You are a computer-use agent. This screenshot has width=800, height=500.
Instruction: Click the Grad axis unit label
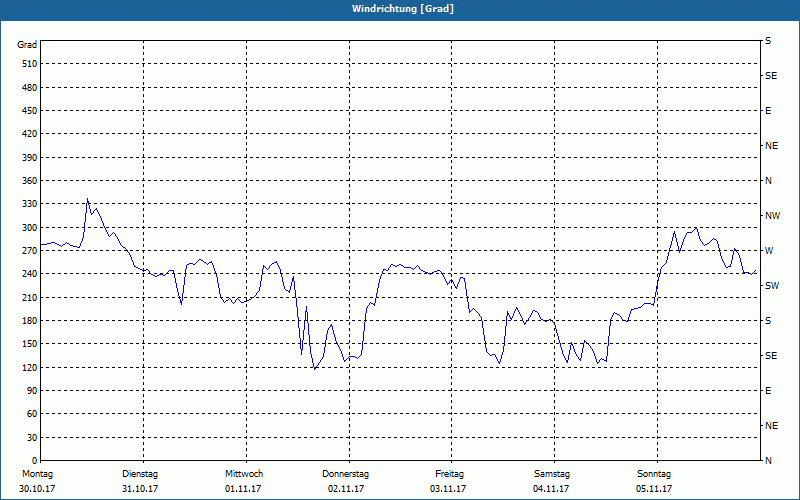27,45
